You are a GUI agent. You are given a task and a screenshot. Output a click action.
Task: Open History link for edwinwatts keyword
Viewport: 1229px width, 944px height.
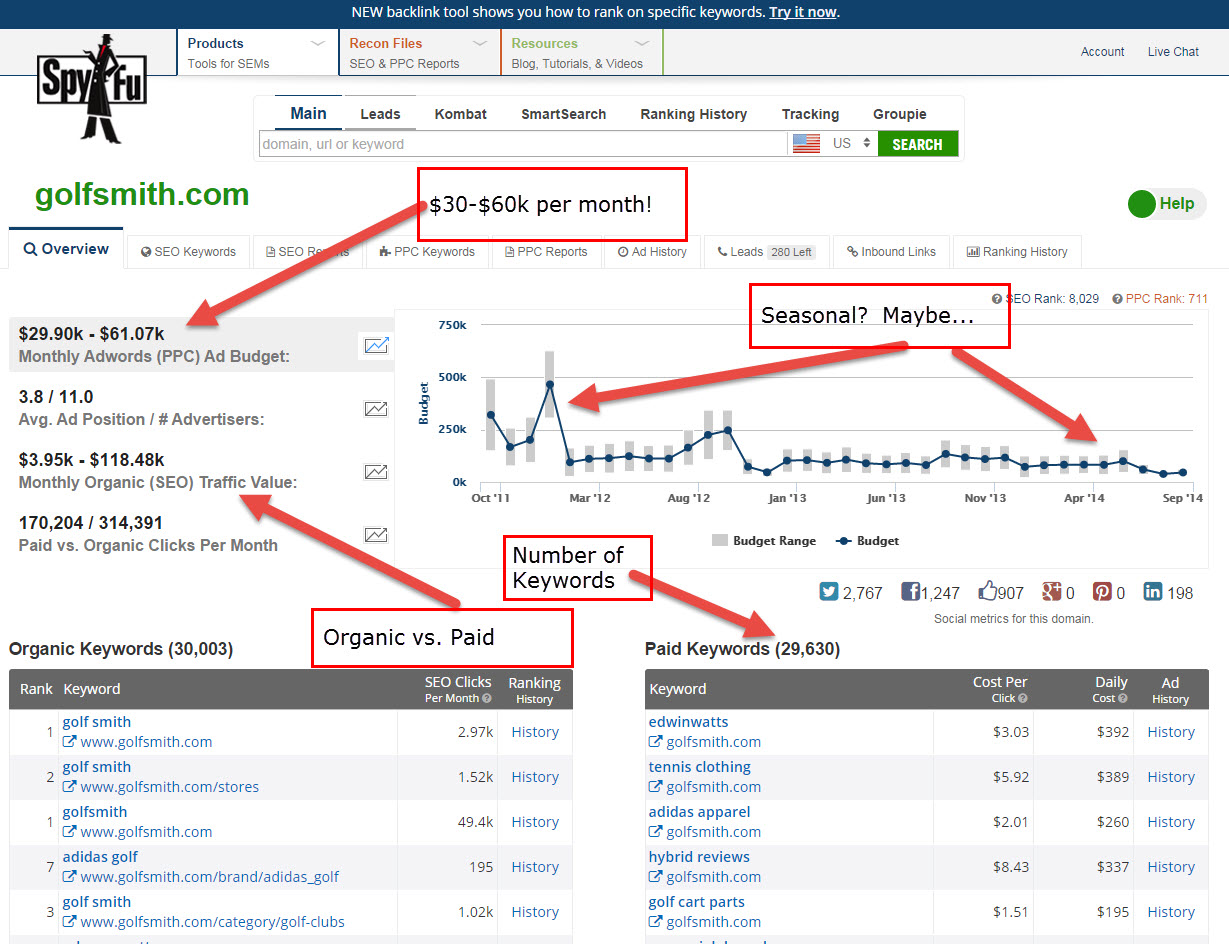1170,732
